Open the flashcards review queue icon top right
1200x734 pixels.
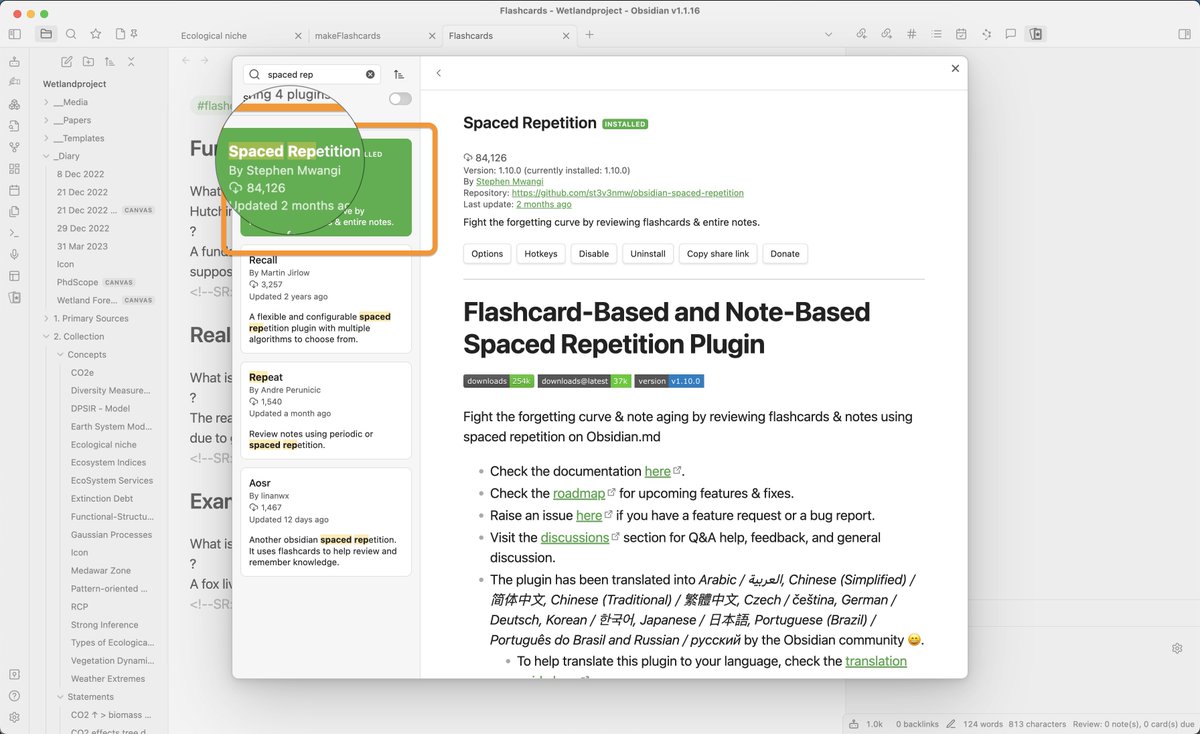1036,34
